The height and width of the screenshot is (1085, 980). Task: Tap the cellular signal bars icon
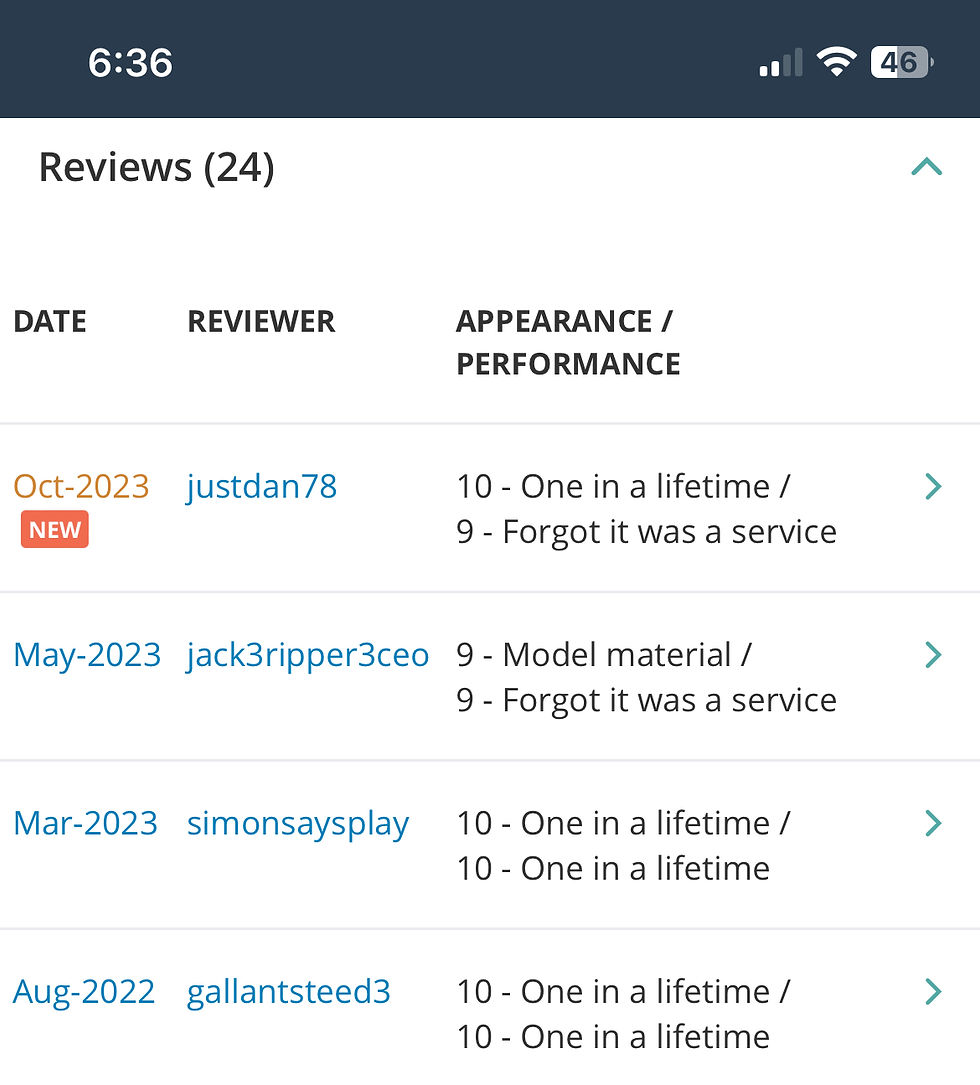(x=781, y=62)
